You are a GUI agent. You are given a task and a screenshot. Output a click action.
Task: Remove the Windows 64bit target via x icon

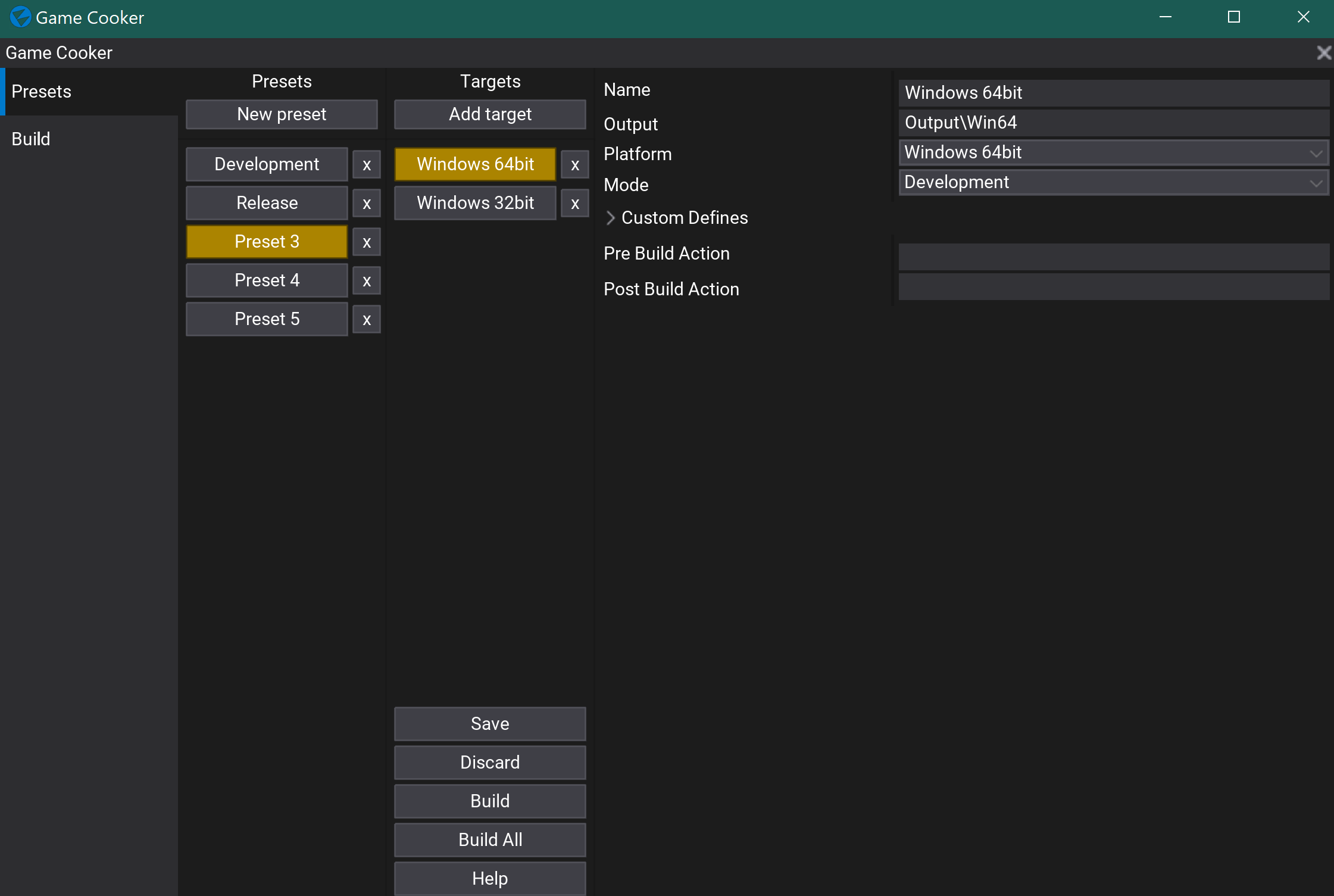[x=574, y=164]
